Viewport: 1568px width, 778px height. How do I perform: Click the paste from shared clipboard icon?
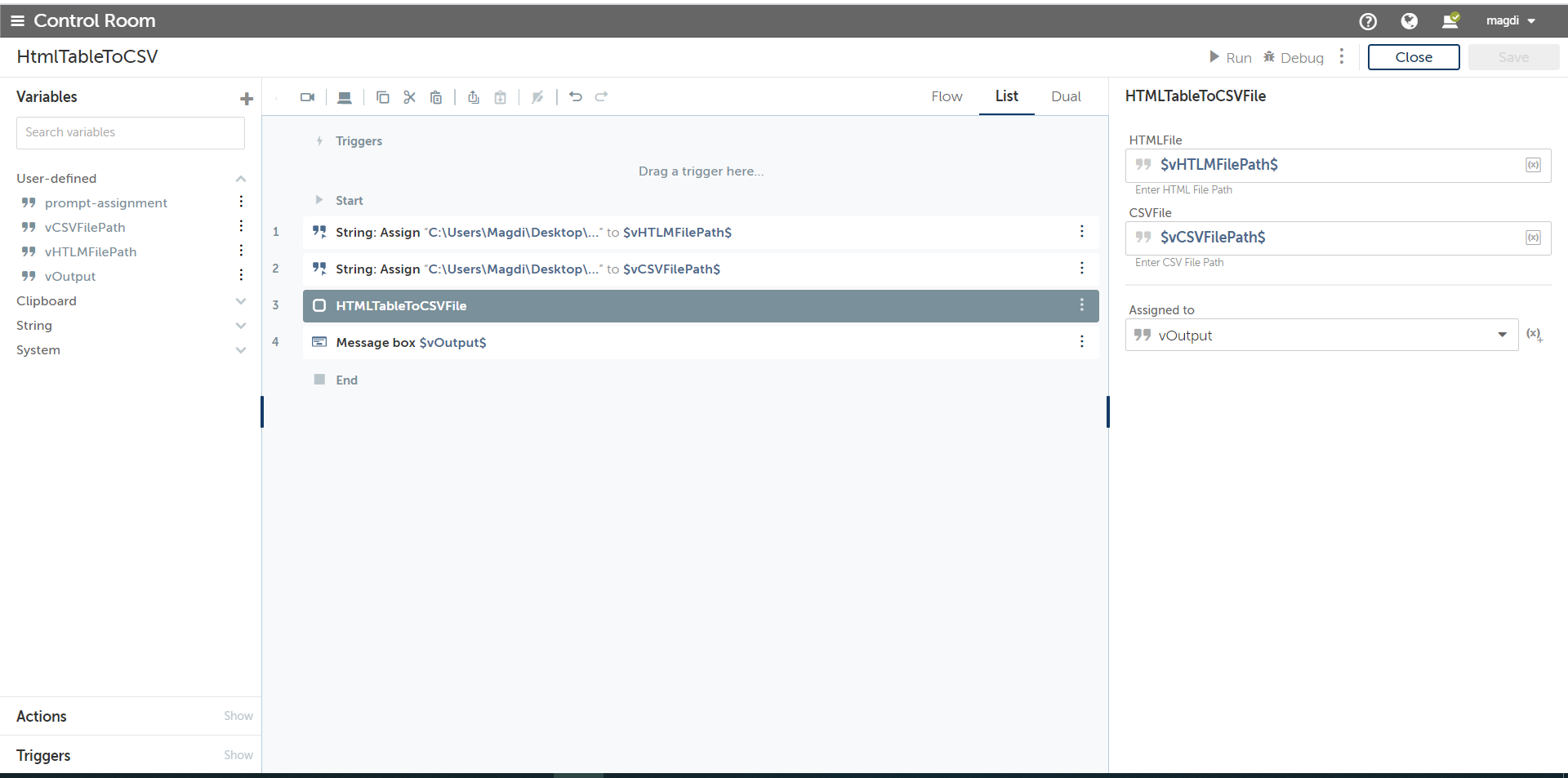501,97
